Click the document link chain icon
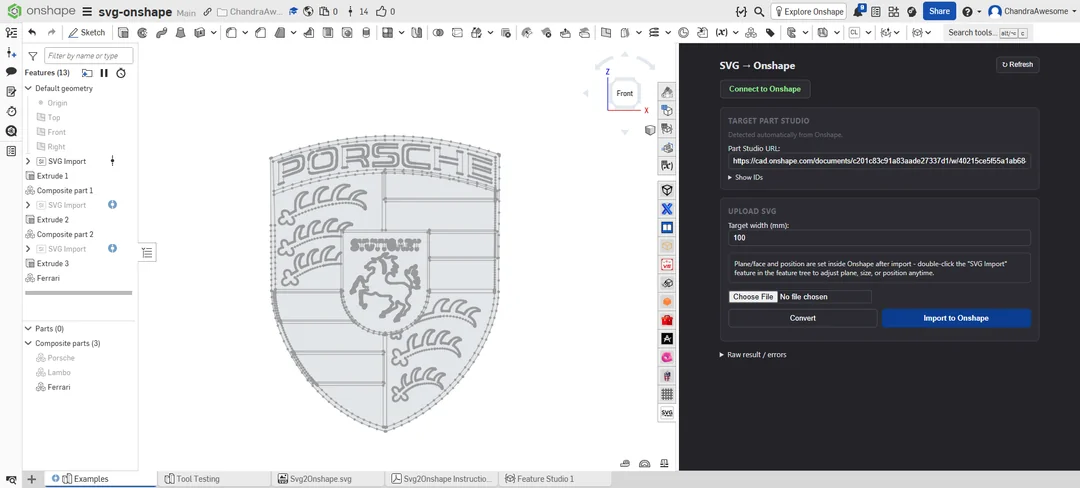Viewport: 1080px width, 488px height. tap(207, 12)
